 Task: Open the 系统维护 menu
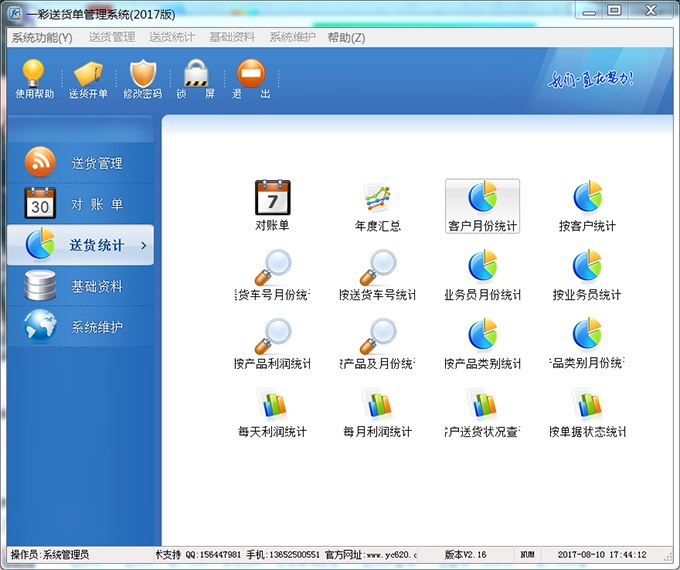[292, 38]
